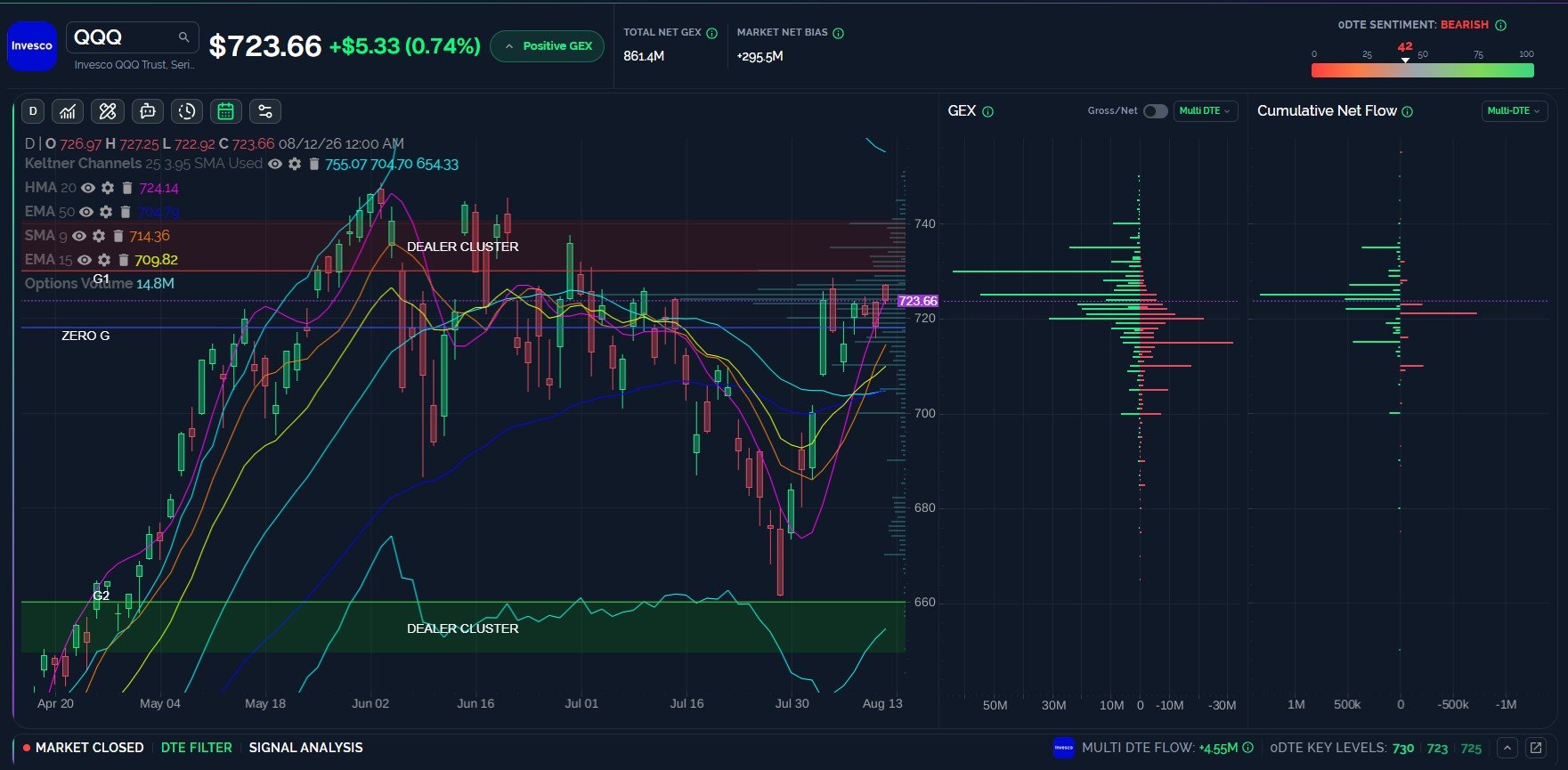Click the Invesco logo beside QQQ
Screen dimensions: 1568x770
pyautogui.click(x=32, y=45)
